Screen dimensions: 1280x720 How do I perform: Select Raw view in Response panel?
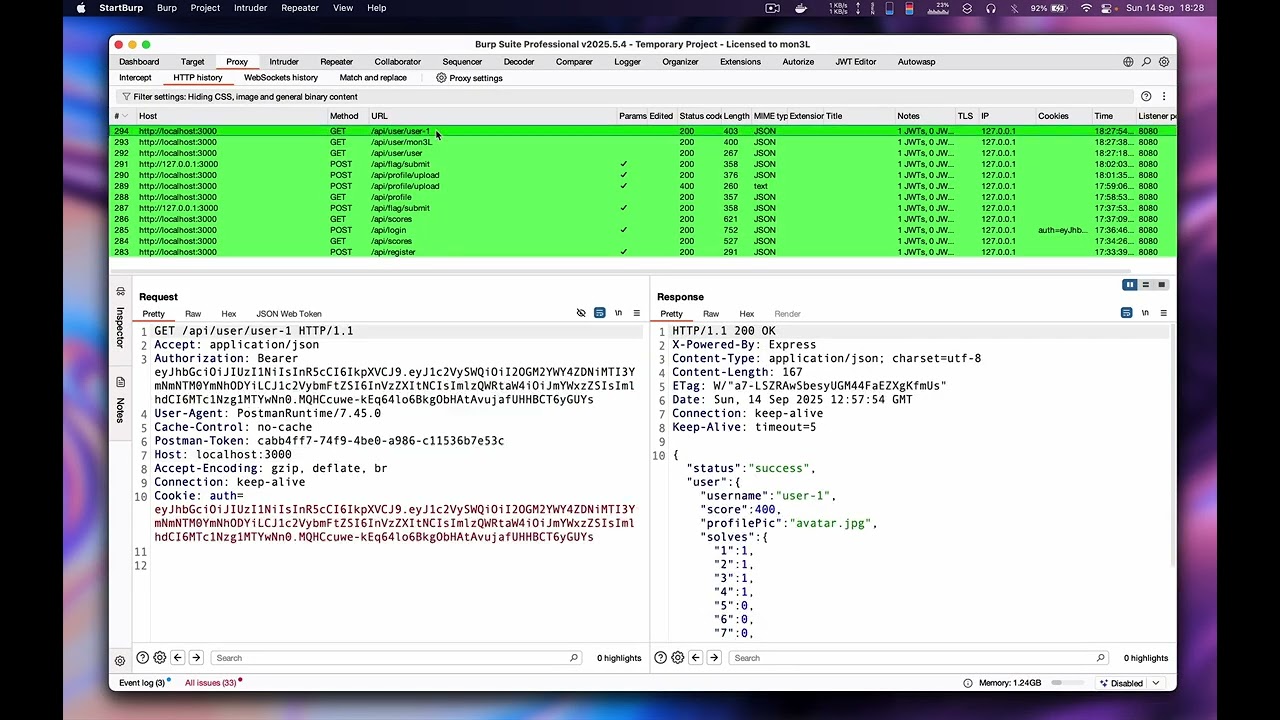pos(711,314)
